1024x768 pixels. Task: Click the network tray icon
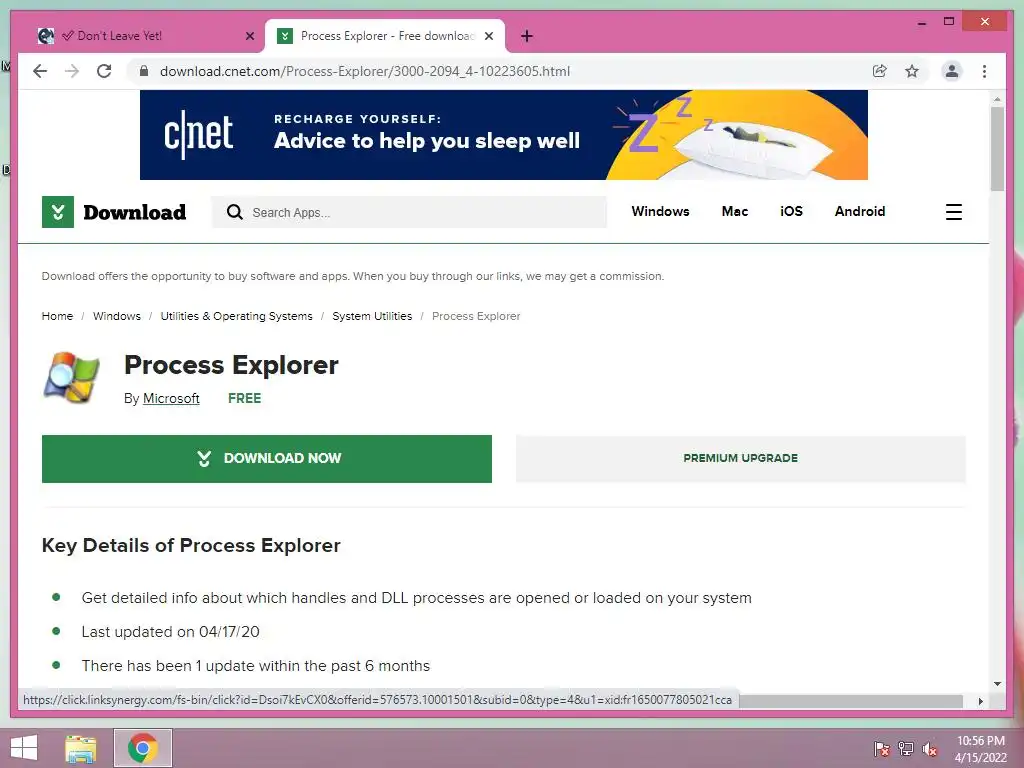(905, 748)
